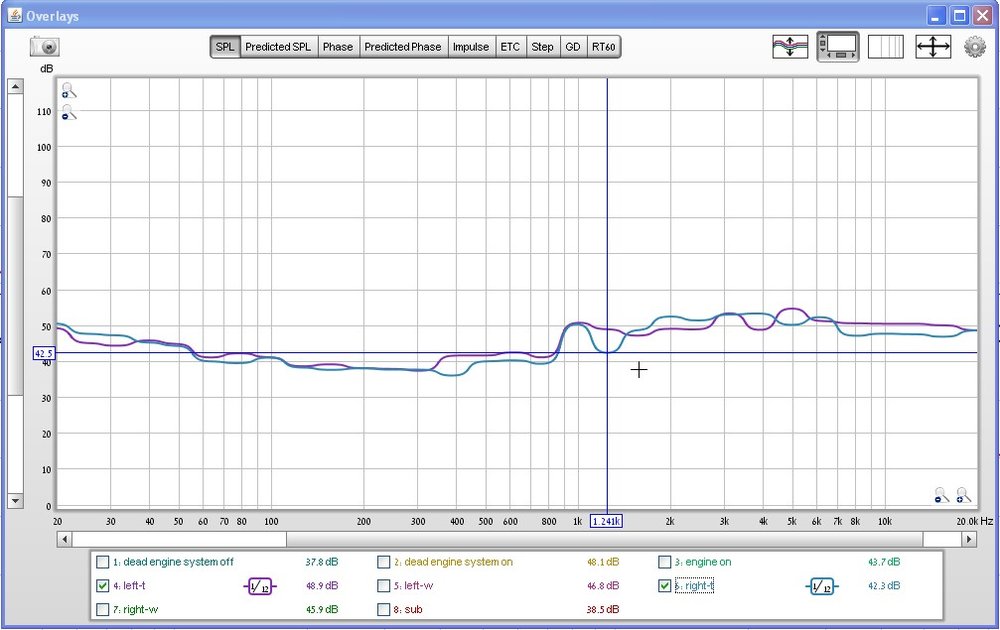1000x630 pixels.
Task: Zoom in vertically with top-left magnifier
Action: coord(68,91)
